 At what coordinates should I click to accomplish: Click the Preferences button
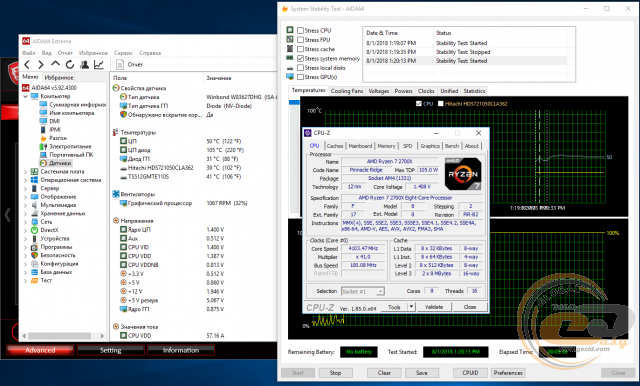click(x=508, y=373)
